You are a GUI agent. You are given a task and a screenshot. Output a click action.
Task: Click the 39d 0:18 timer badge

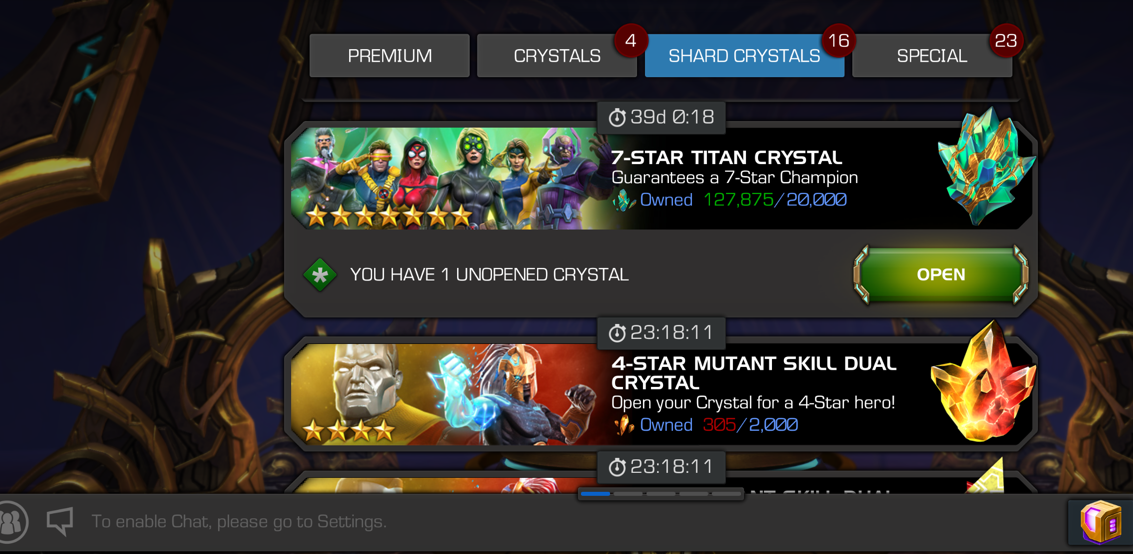[x=661, y=117]
